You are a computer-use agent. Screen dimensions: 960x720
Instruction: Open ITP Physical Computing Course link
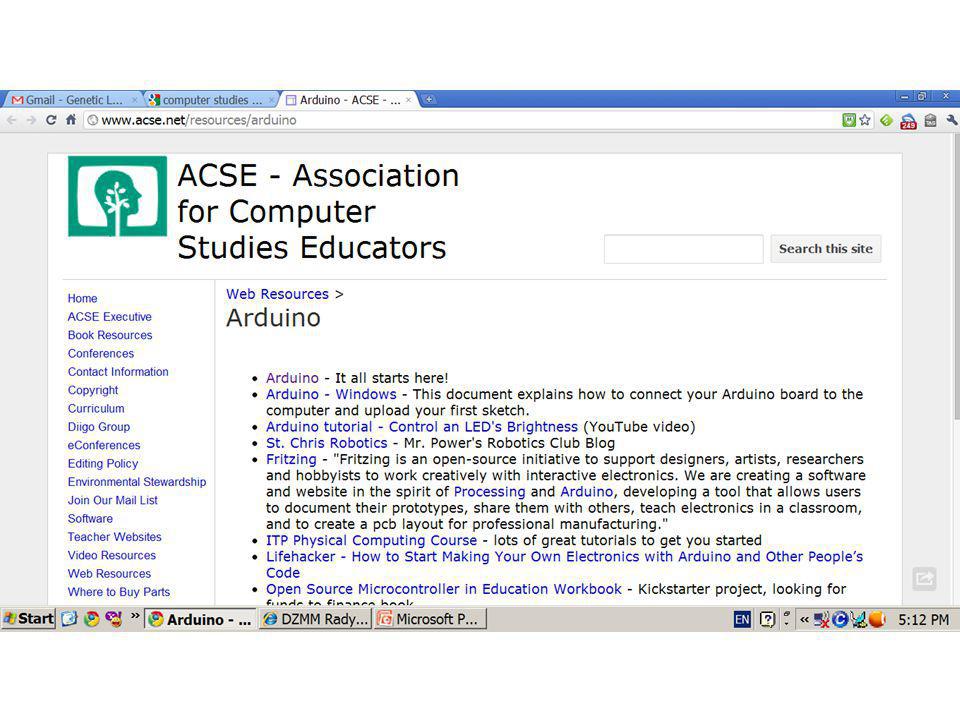coord(371,541)
